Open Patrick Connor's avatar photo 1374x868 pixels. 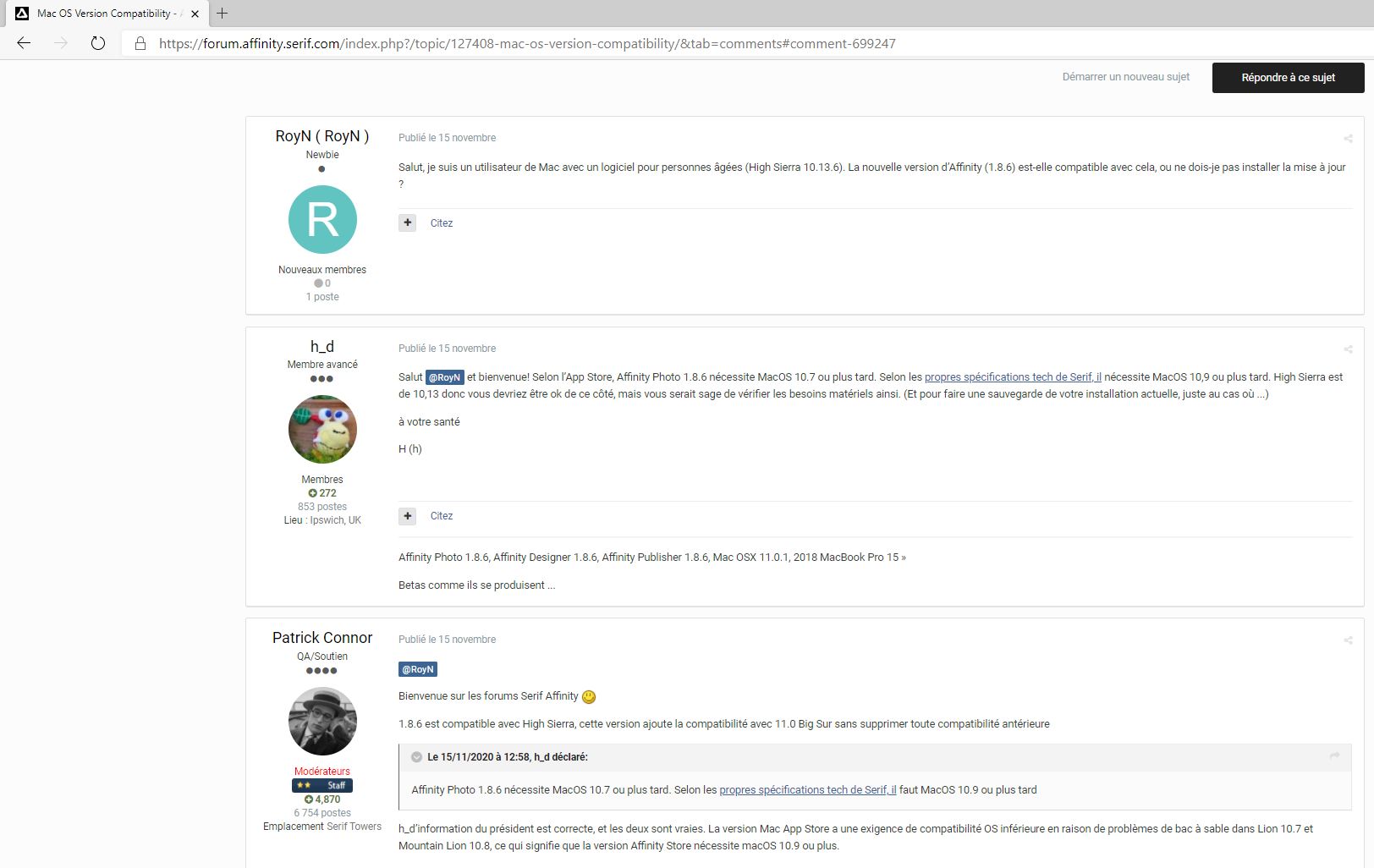(322, 721)
